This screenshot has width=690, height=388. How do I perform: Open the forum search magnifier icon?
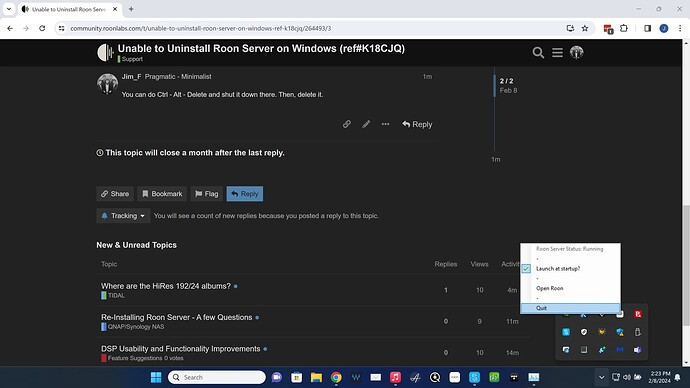point(538,53)
